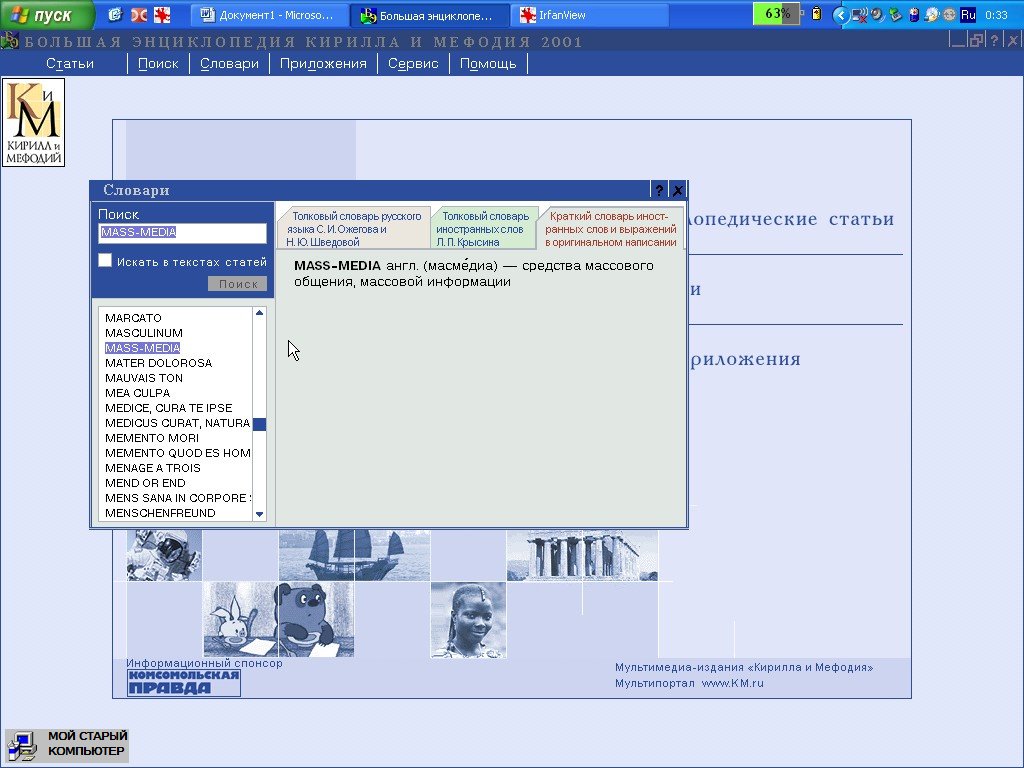This screenshot has width=1024, height=768.
Task: Click the Комсомольская правда sponsor logo
Action: [183, 683]
